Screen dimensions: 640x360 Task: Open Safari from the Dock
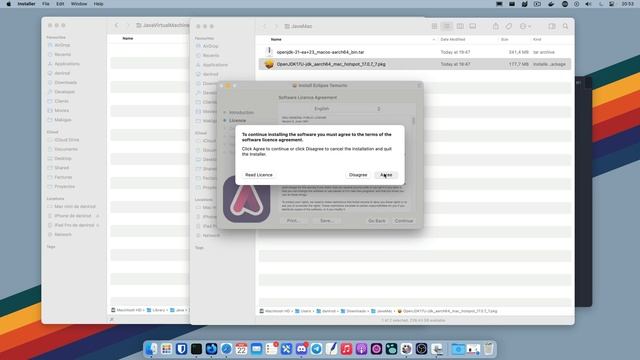click(227, 349)
